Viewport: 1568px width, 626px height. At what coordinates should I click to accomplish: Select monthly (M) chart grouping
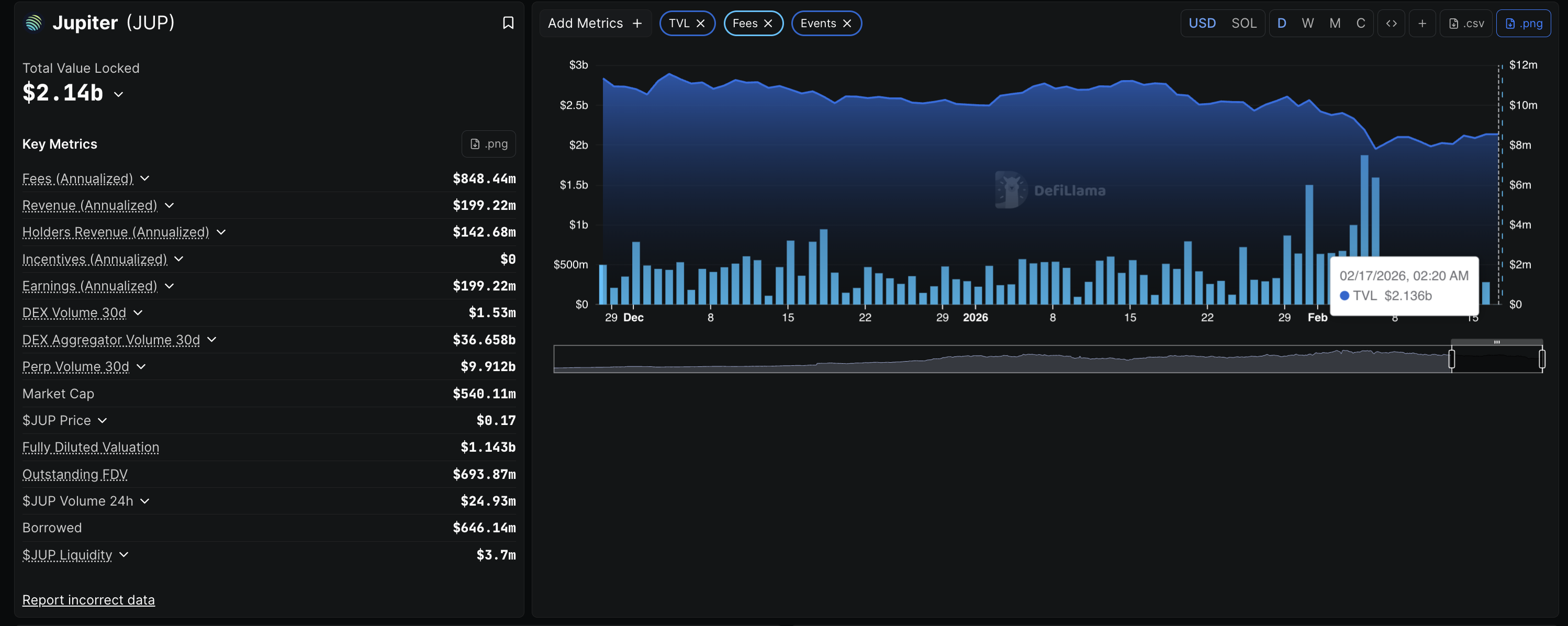(1334, 23)
